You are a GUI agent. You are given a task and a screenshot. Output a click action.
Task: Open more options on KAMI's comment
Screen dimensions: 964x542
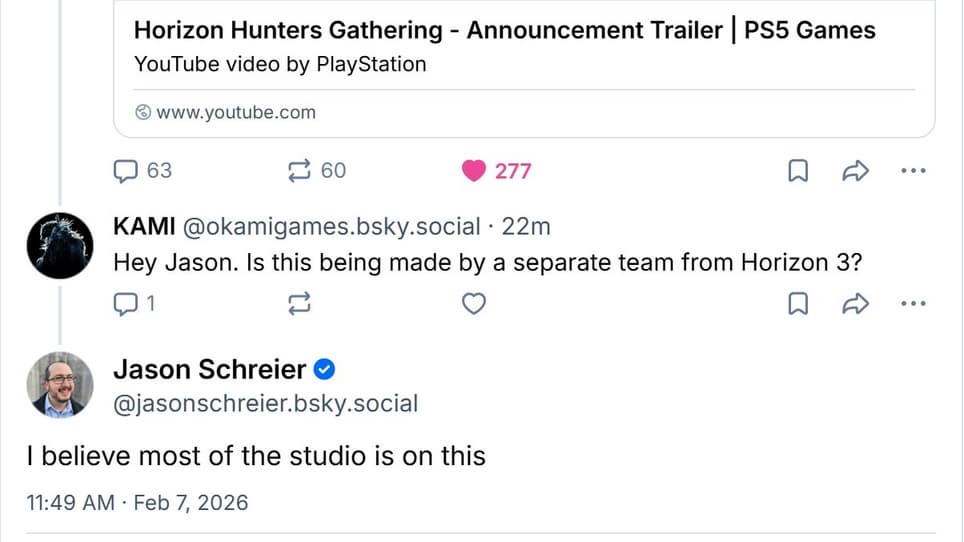tap(913, 304)
